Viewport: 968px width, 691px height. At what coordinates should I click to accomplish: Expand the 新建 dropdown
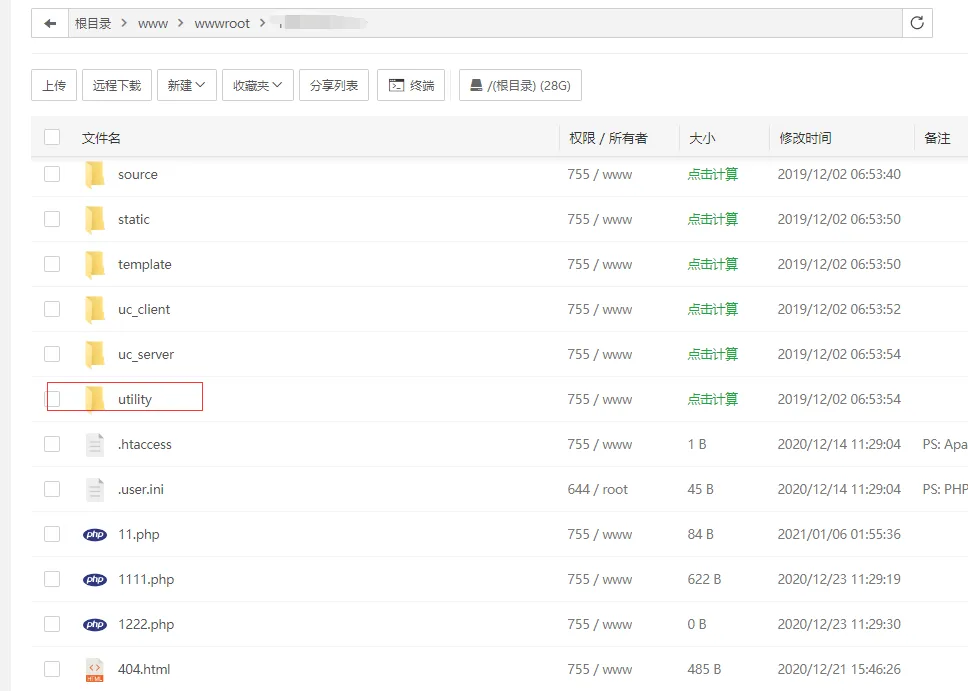point(186,86)
